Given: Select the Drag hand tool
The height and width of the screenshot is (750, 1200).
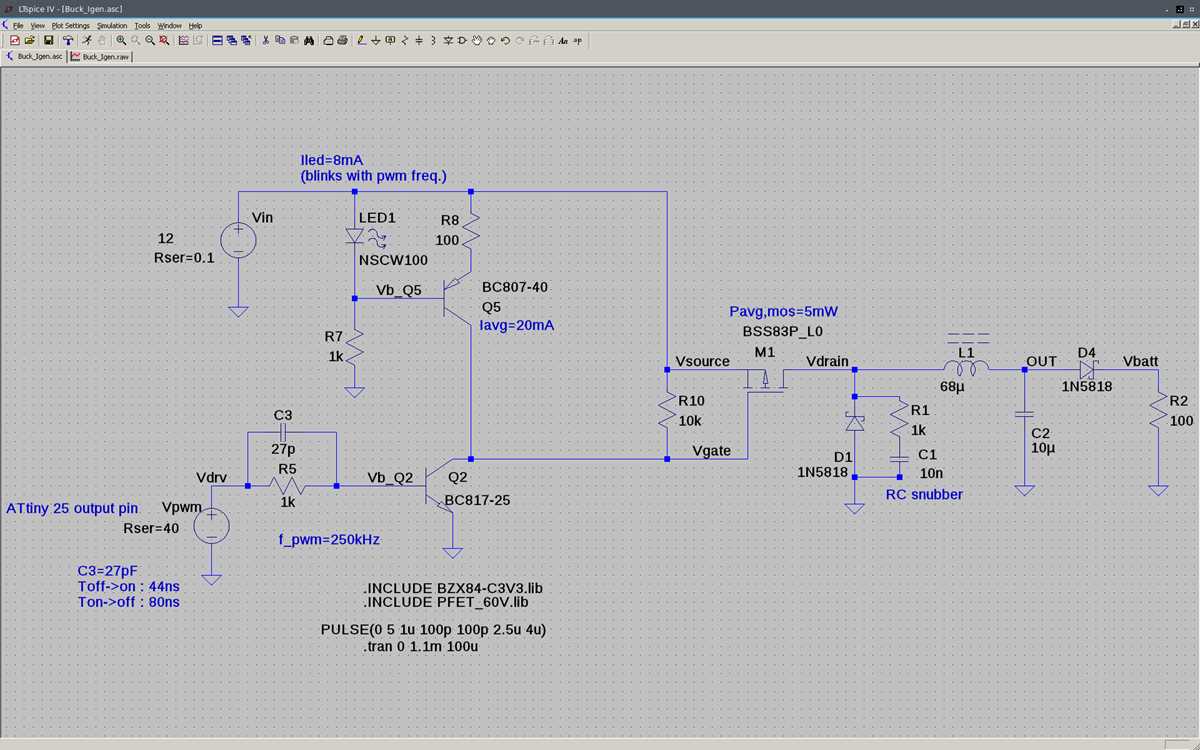Looking at the screenshot, I should point(491,40).
